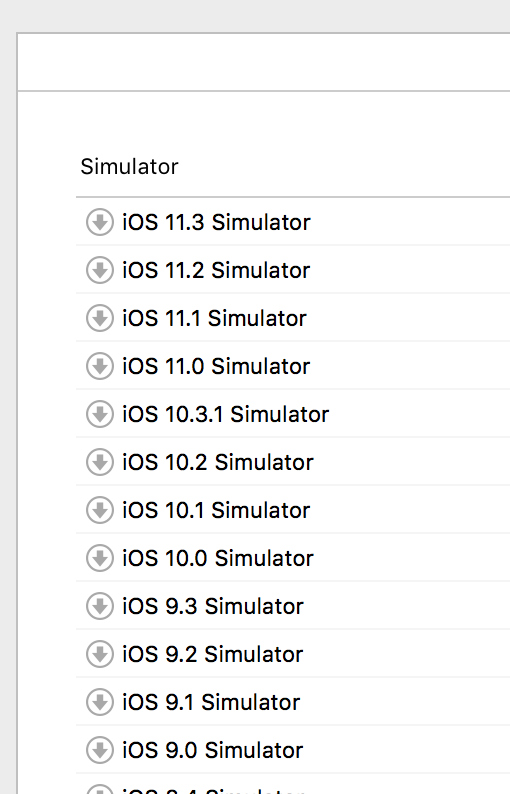Screen dimensions: 510x794
Task: Download iOS 9.3 Simulator with arrow icon
Action: pos(100,606)
